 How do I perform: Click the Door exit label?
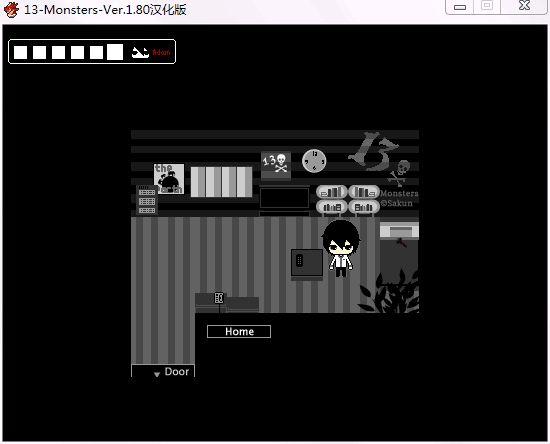[x=177, y=371]
